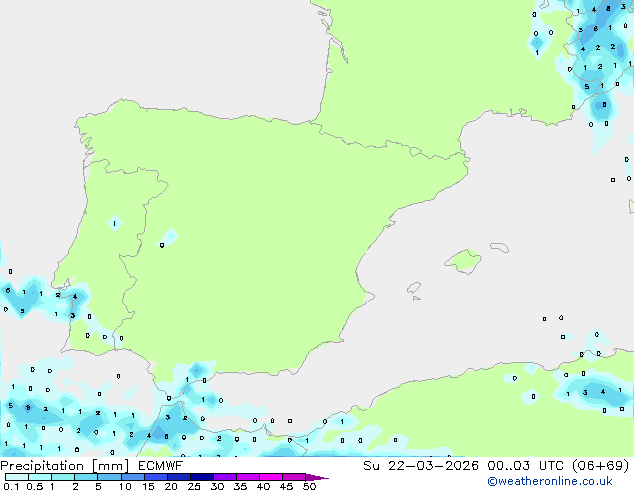Click the '25' legend value
634x490 pixels.
click(194, 486)
